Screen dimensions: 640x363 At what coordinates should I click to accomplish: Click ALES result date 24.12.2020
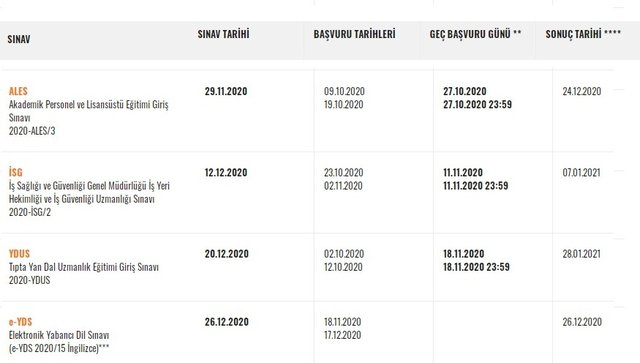pyautogui.click(x=582, y=91)
